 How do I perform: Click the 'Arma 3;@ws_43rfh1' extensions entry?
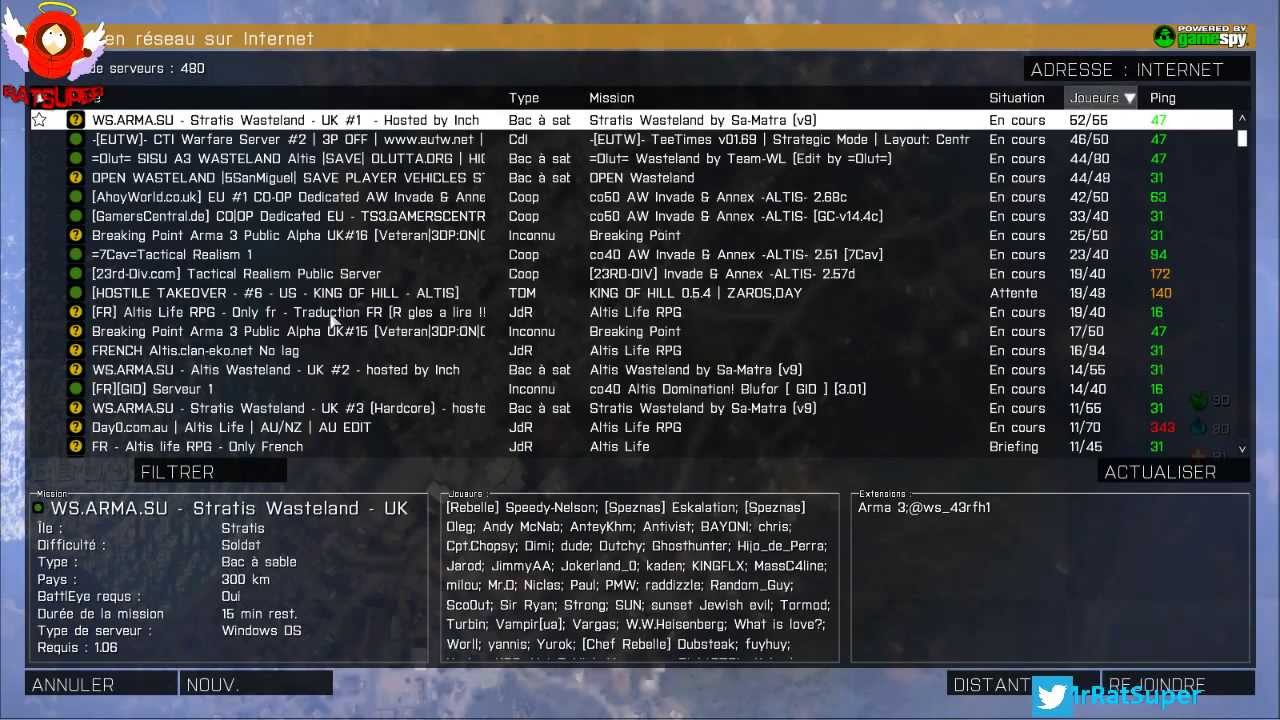pyautogui.click(x=924, y=507)
